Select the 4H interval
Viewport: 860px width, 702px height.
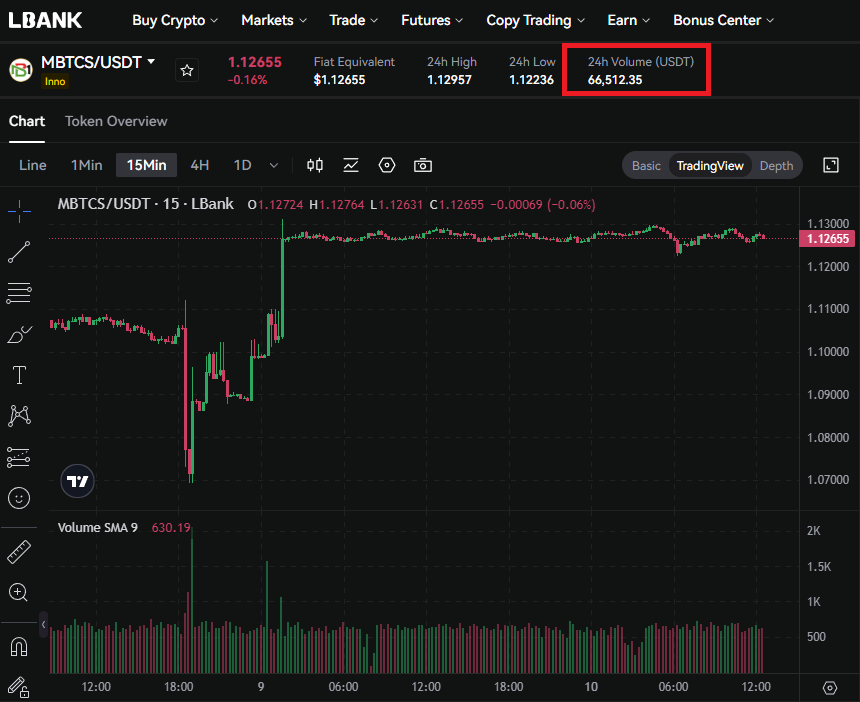point(200,165)
